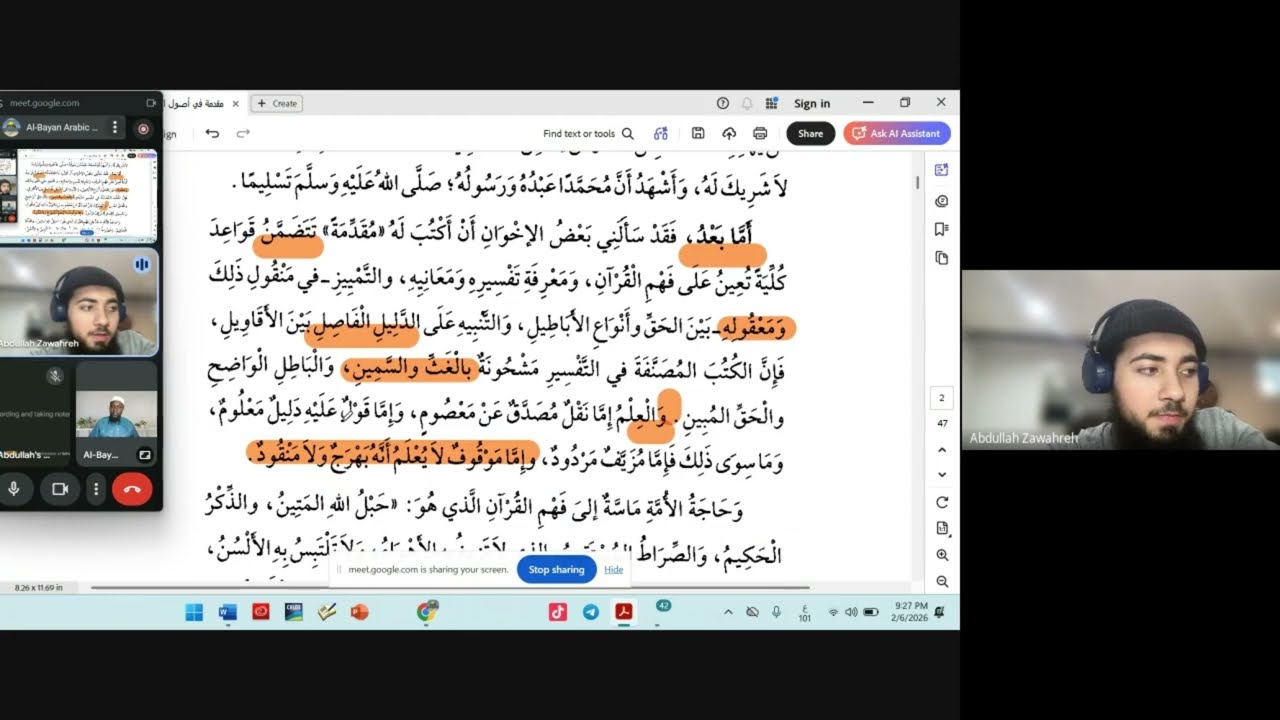This screenshot has height=720, width=1280.
Task: Click the search magnifier icon
Action: click(x=628, y=133)
